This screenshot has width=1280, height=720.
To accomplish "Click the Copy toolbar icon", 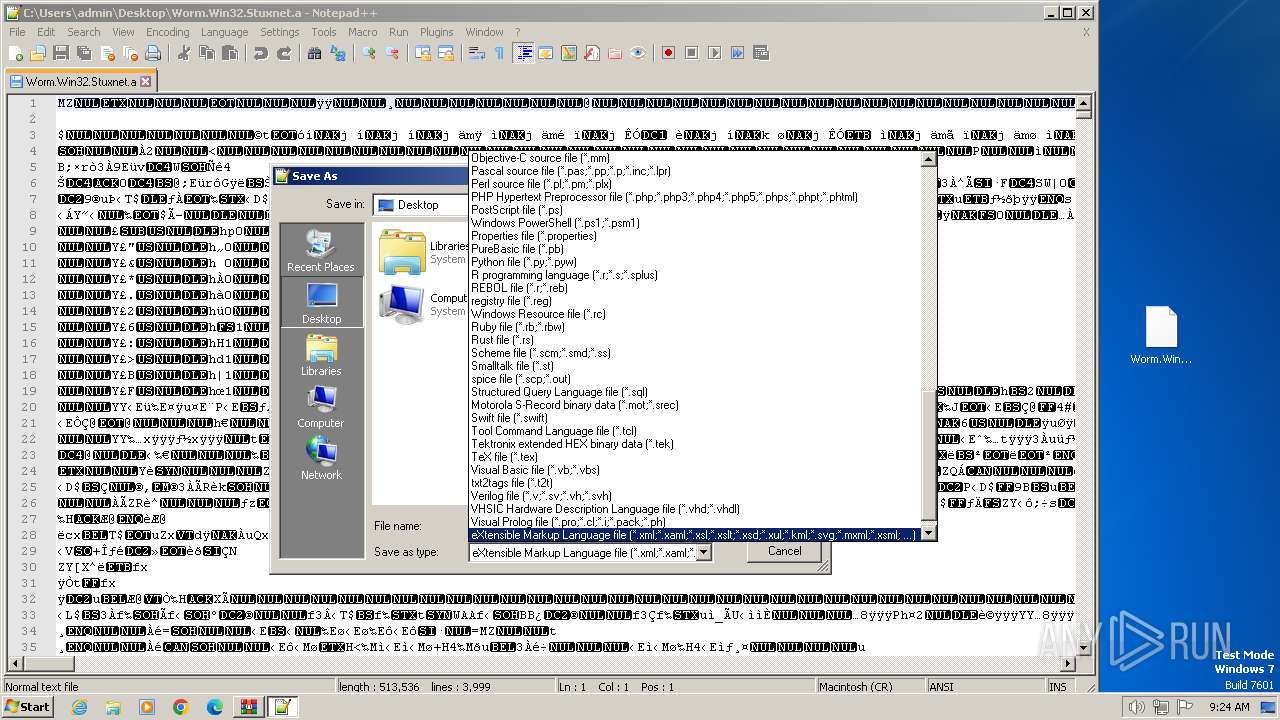I will click(206, 53).
